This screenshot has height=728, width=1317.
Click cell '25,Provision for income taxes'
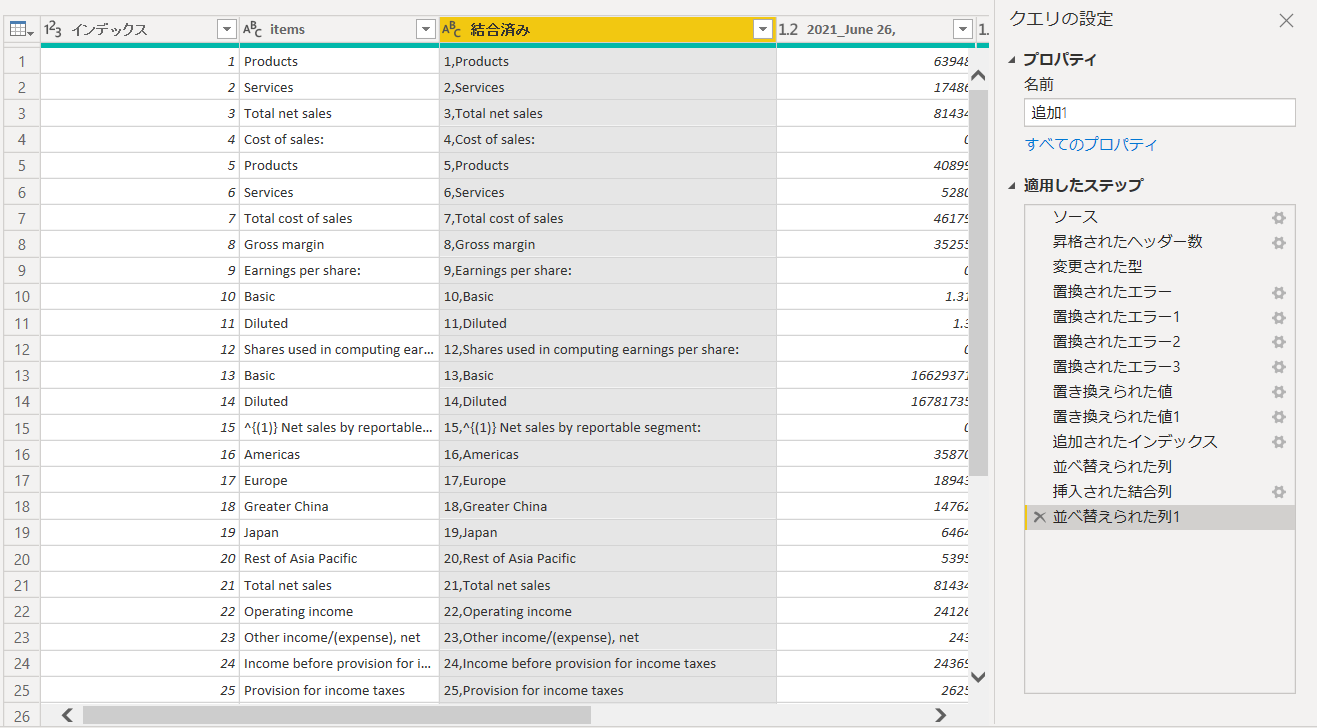click(x=607, y=690)
